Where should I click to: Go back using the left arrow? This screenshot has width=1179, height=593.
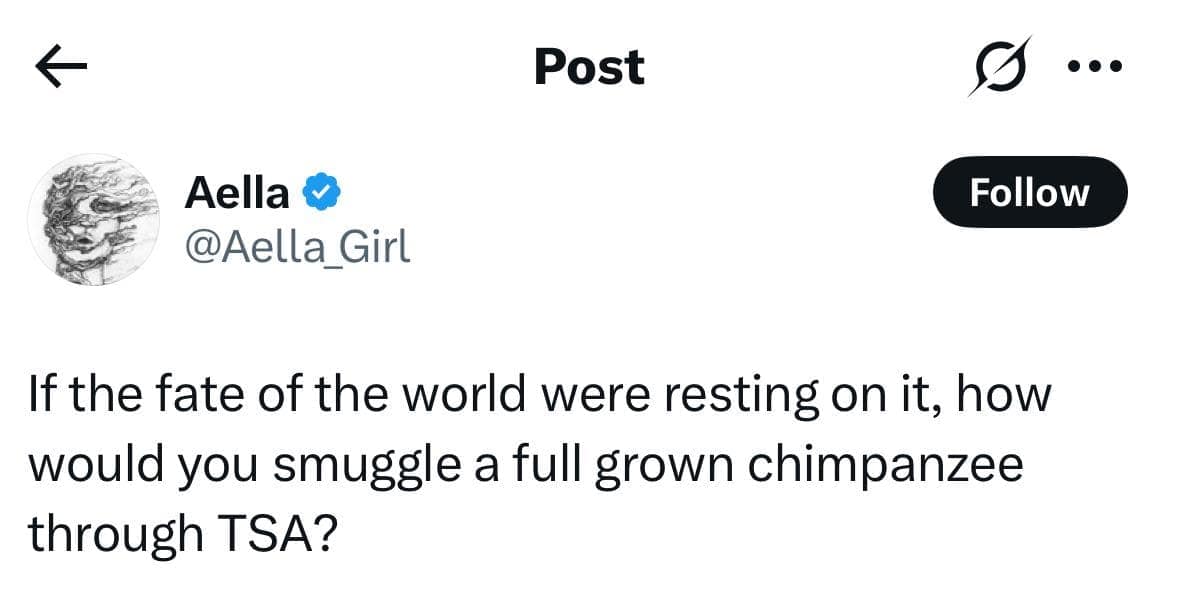[x=62, y=68]
